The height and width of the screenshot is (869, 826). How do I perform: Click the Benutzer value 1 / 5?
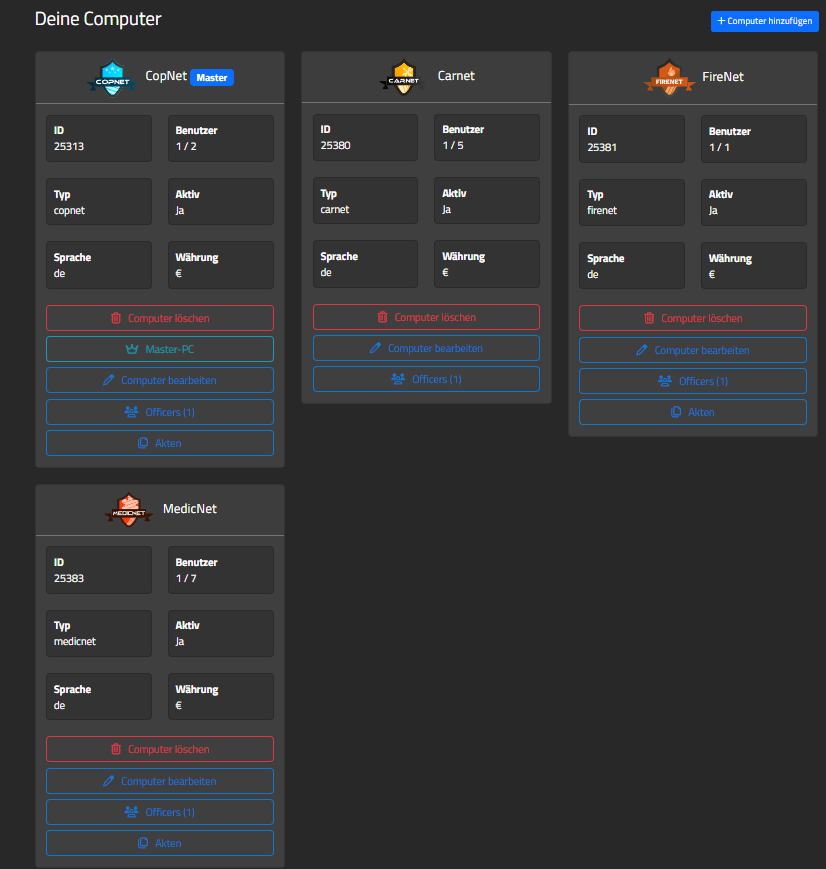click(453, 145)
